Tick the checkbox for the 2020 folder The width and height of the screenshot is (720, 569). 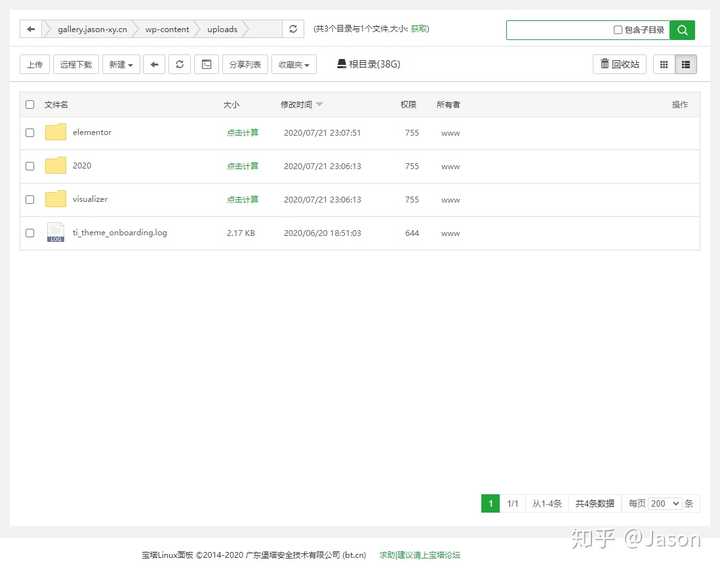tap(30, 166)
